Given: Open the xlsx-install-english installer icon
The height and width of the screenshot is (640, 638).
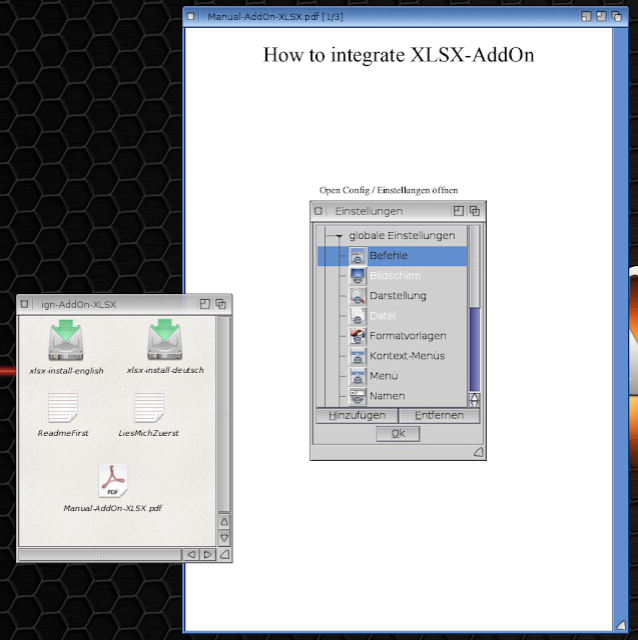Looking at the screenshot, I should (66, 340).
